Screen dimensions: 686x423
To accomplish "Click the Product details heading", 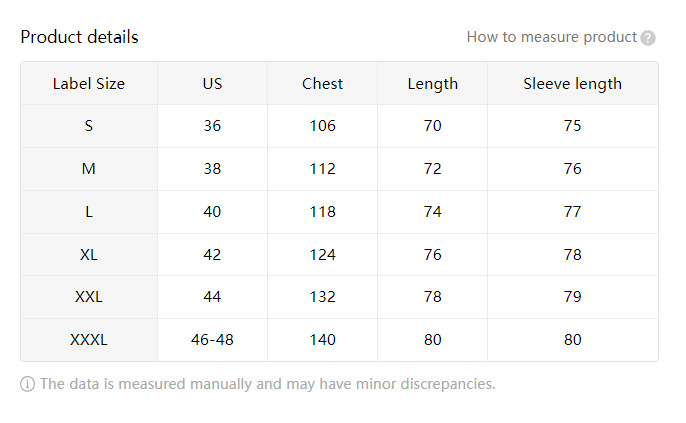I will tap(79, 37).
